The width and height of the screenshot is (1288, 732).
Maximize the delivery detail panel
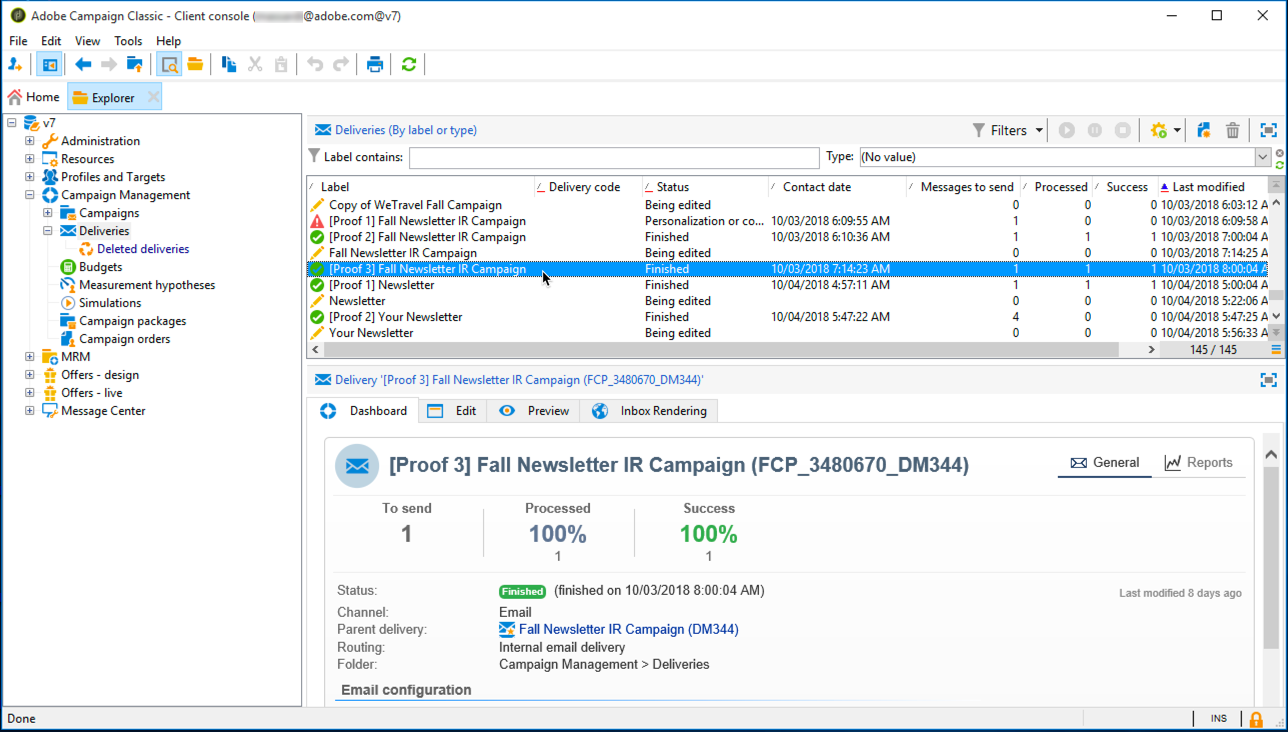(x=1269, y=380)
